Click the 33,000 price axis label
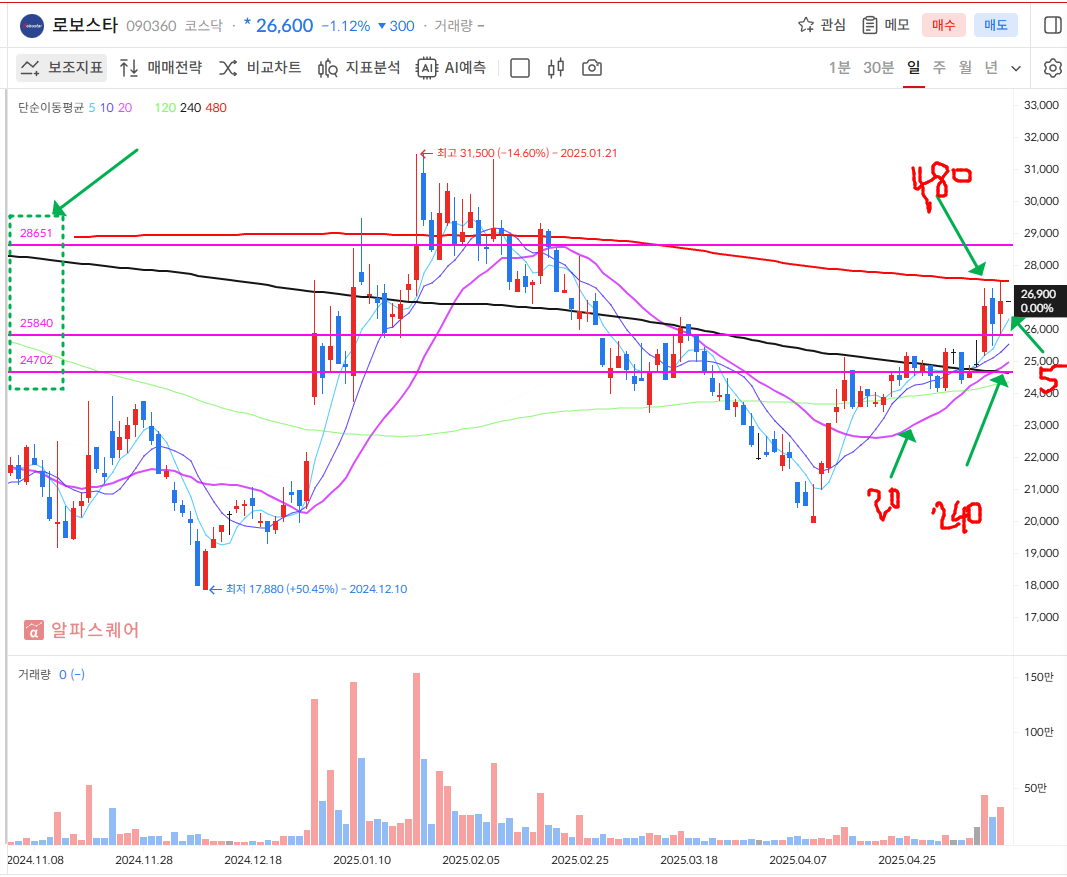Screen dimensions: 1067x877 1041,105
